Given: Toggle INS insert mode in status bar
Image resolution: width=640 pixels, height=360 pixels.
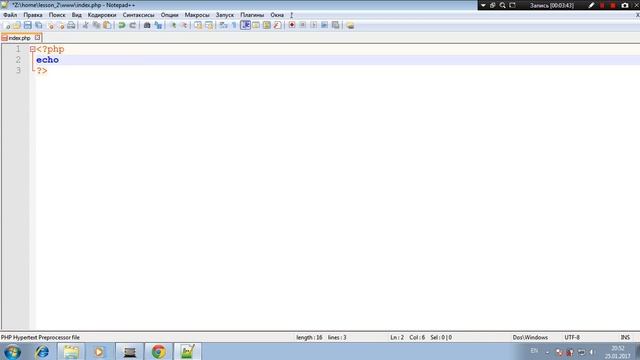Looking at the screenshot, I should 625,338.
